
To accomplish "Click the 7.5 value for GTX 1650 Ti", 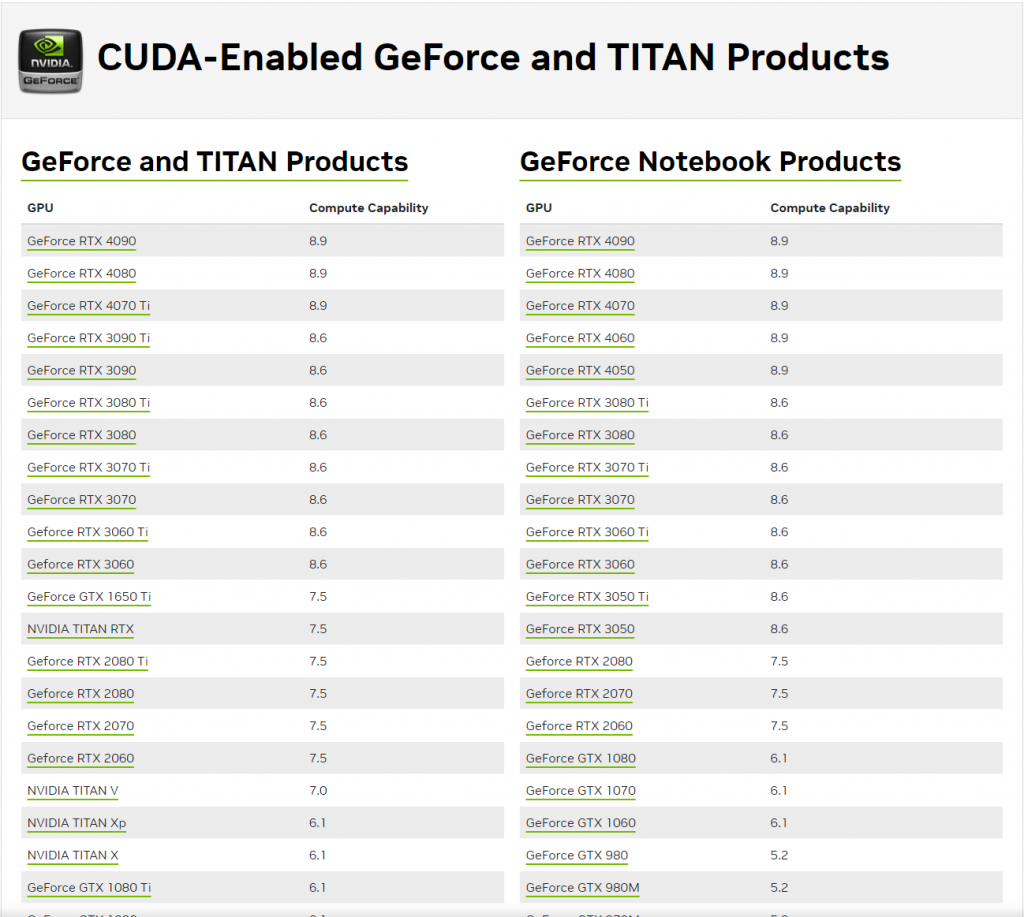I will coord(318,597).
